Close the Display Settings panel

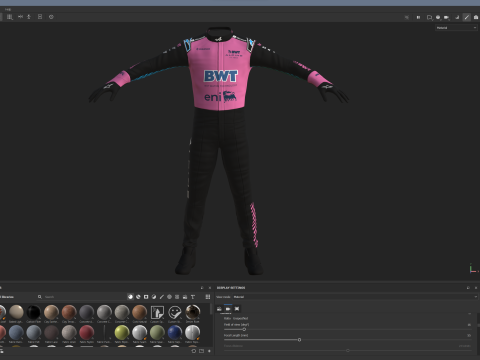coord(476,288)
